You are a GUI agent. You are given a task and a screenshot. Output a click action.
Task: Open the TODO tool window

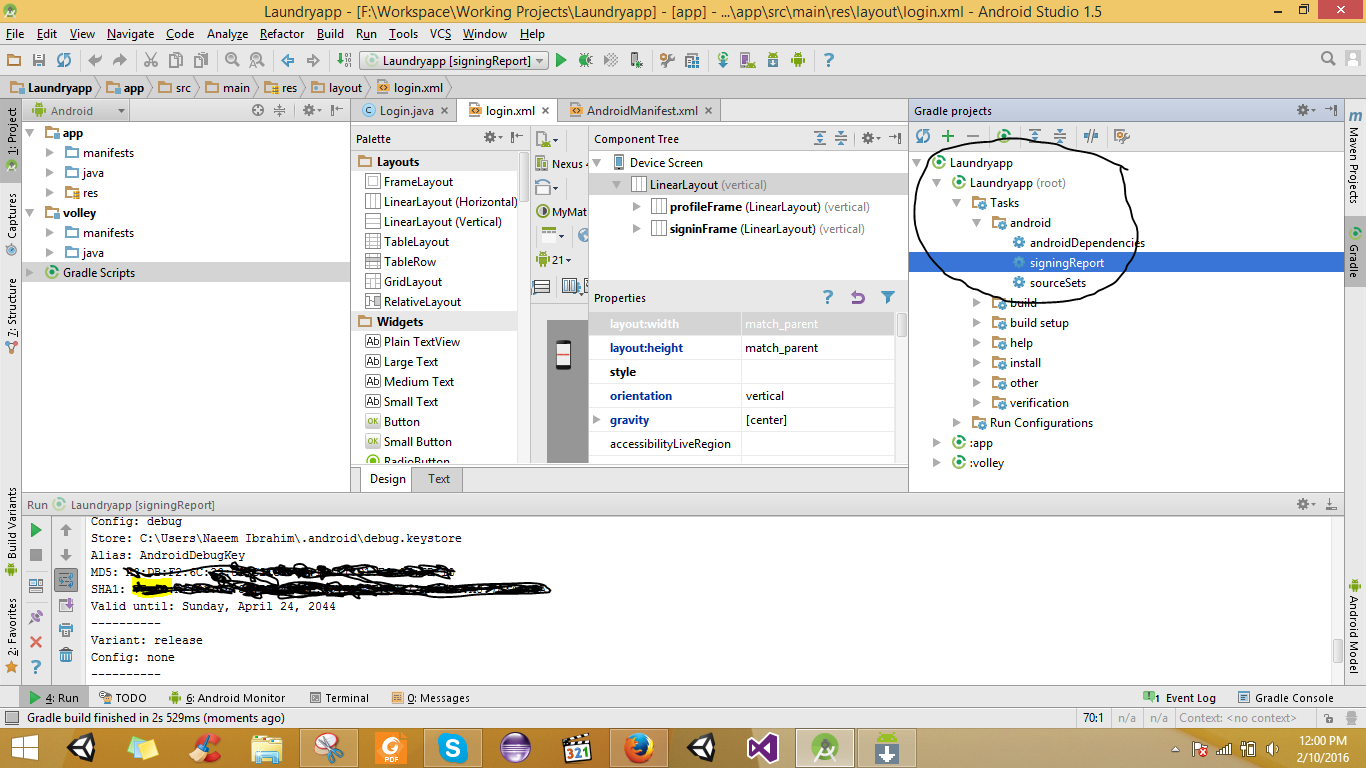click(x=122, y=698)
